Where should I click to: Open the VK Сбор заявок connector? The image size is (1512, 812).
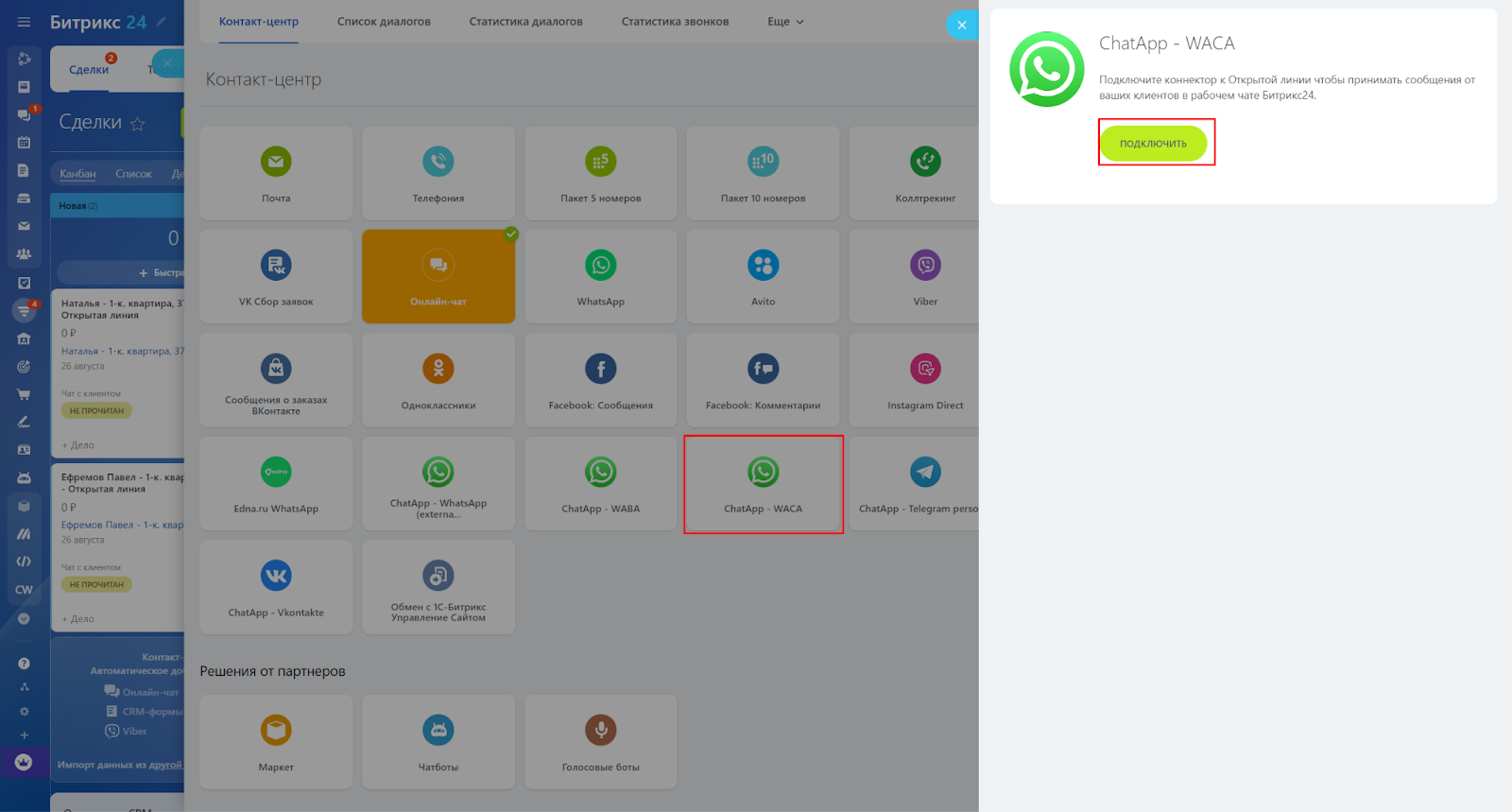[276, 277]
